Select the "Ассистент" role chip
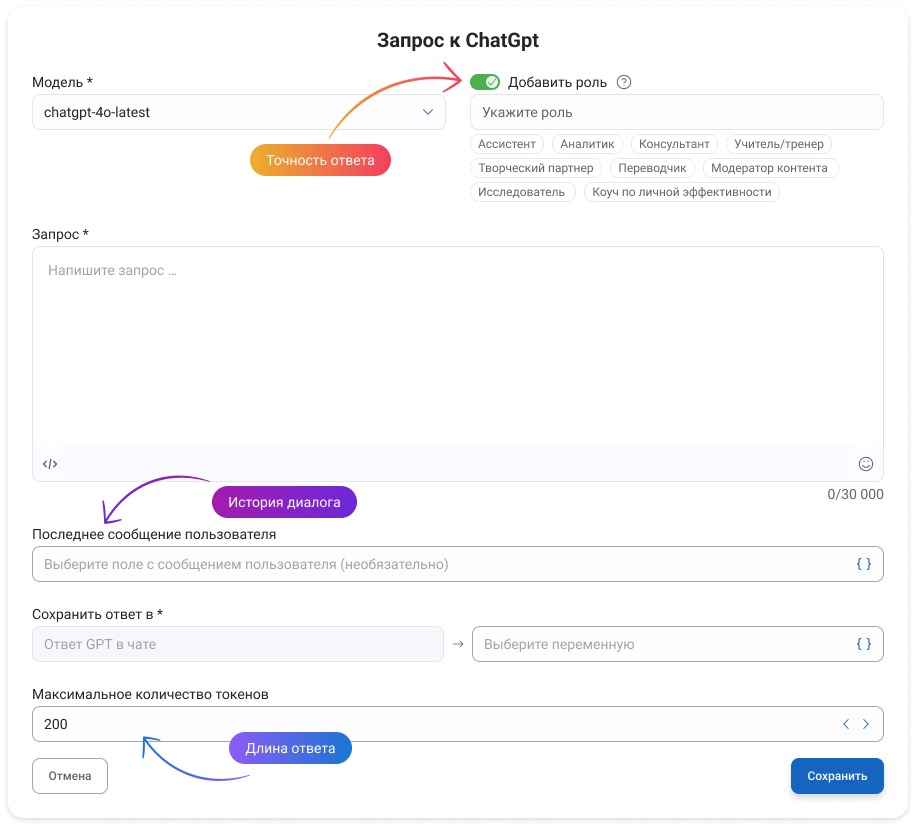This screenshot has height=828, width=916. tap(507, 144)
